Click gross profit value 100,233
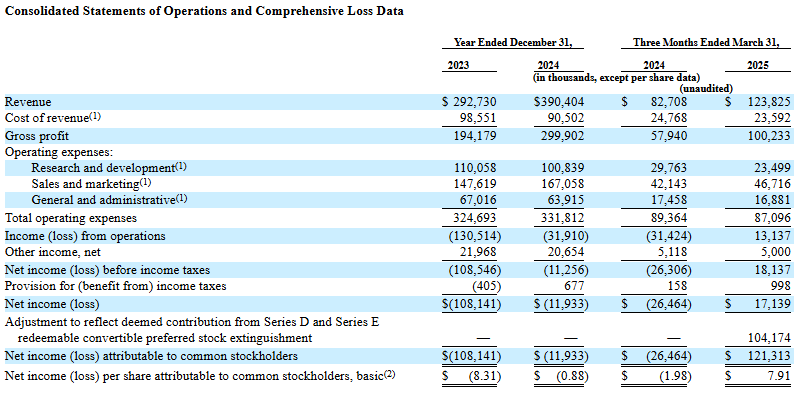Viewport: 799px width, 395px height. (x=769, y=136)
